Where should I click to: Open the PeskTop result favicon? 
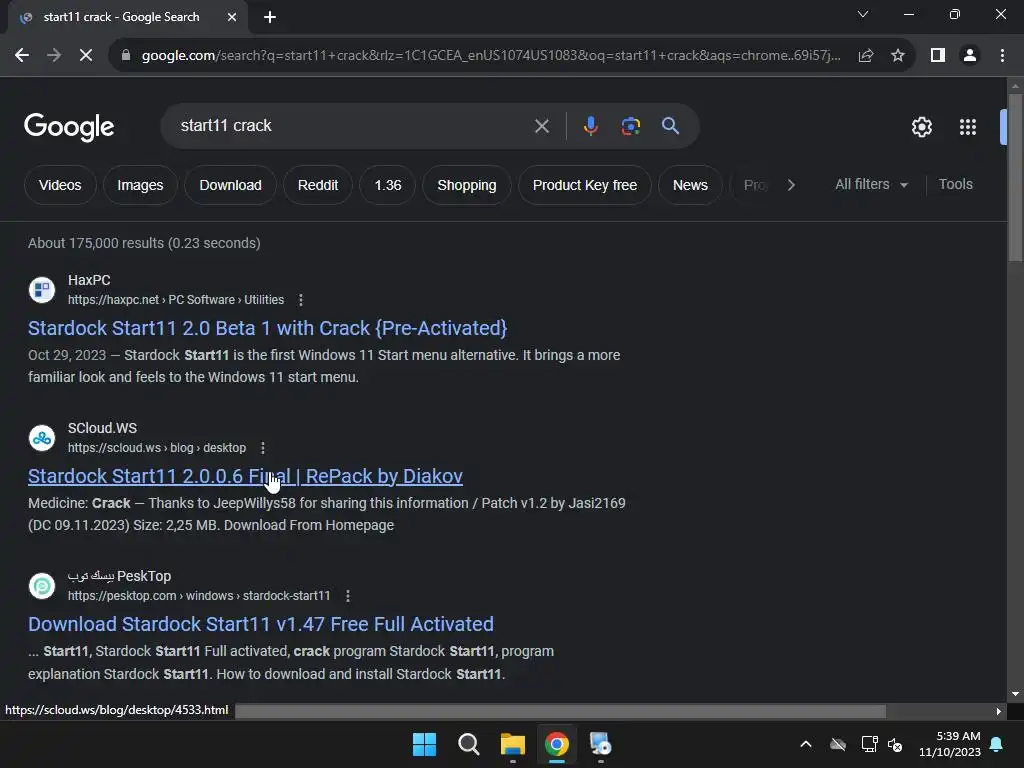pyautogui.click(x=42, y=586)
